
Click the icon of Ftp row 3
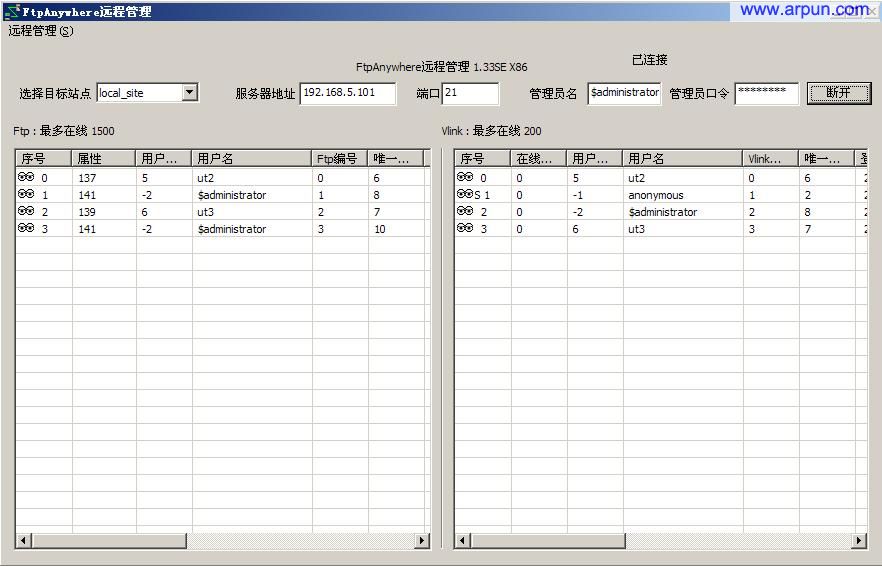pos(26,228)
